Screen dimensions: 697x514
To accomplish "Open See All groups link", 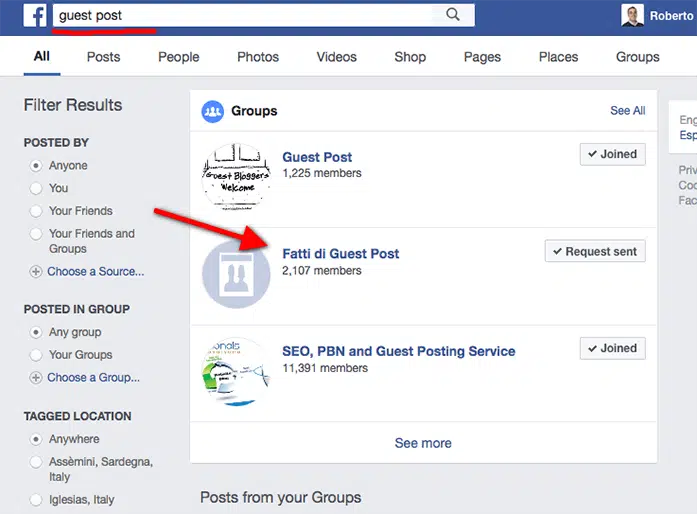I will pos(628,111).
